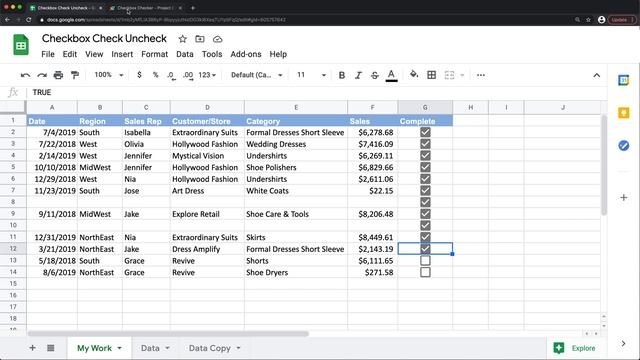This screenshot has width=640, height=360.
Task: Expand the side panel with the arrow
Action: tap(623, 344)
